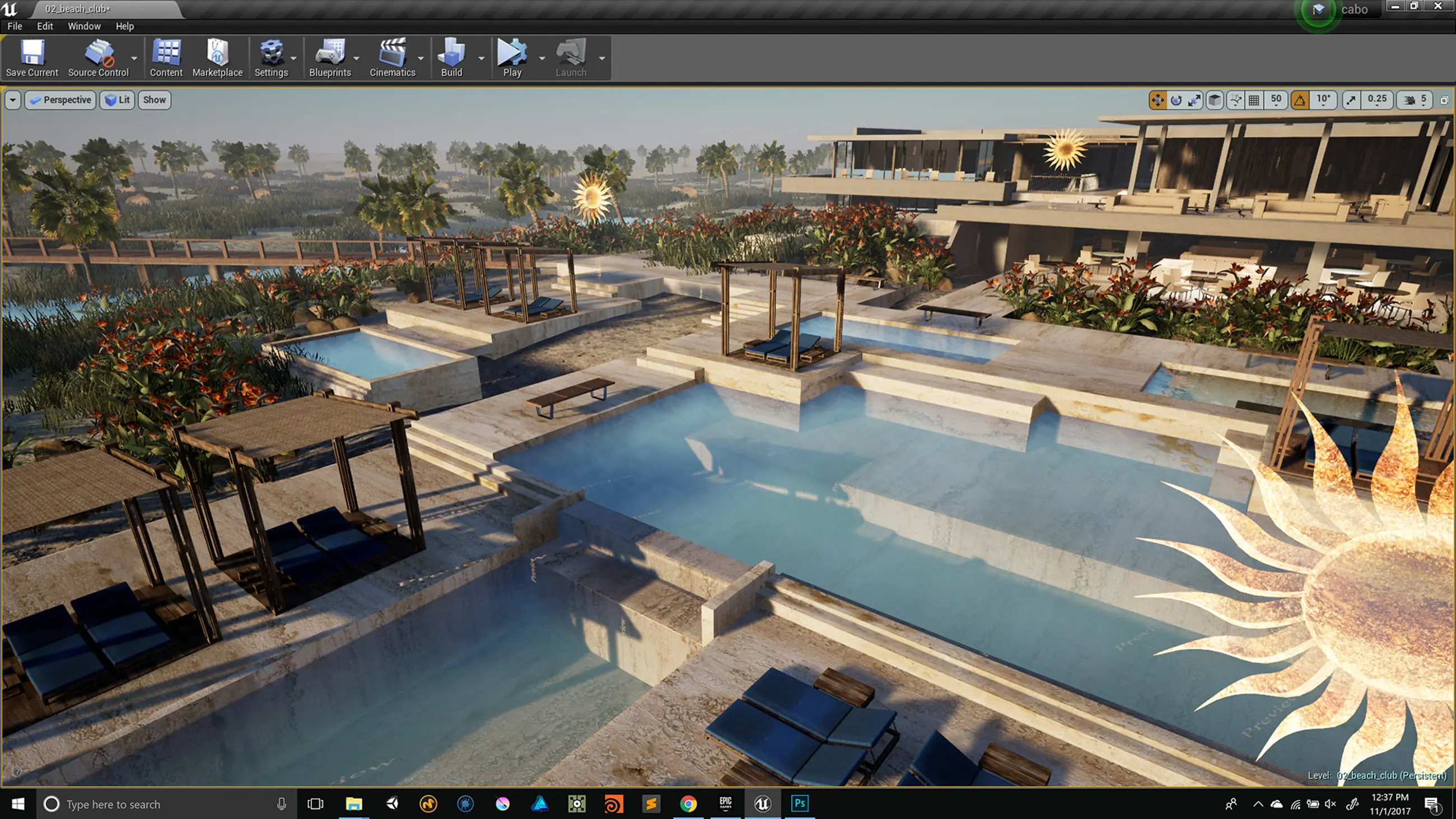Open the surface snapping options button

1235,100
